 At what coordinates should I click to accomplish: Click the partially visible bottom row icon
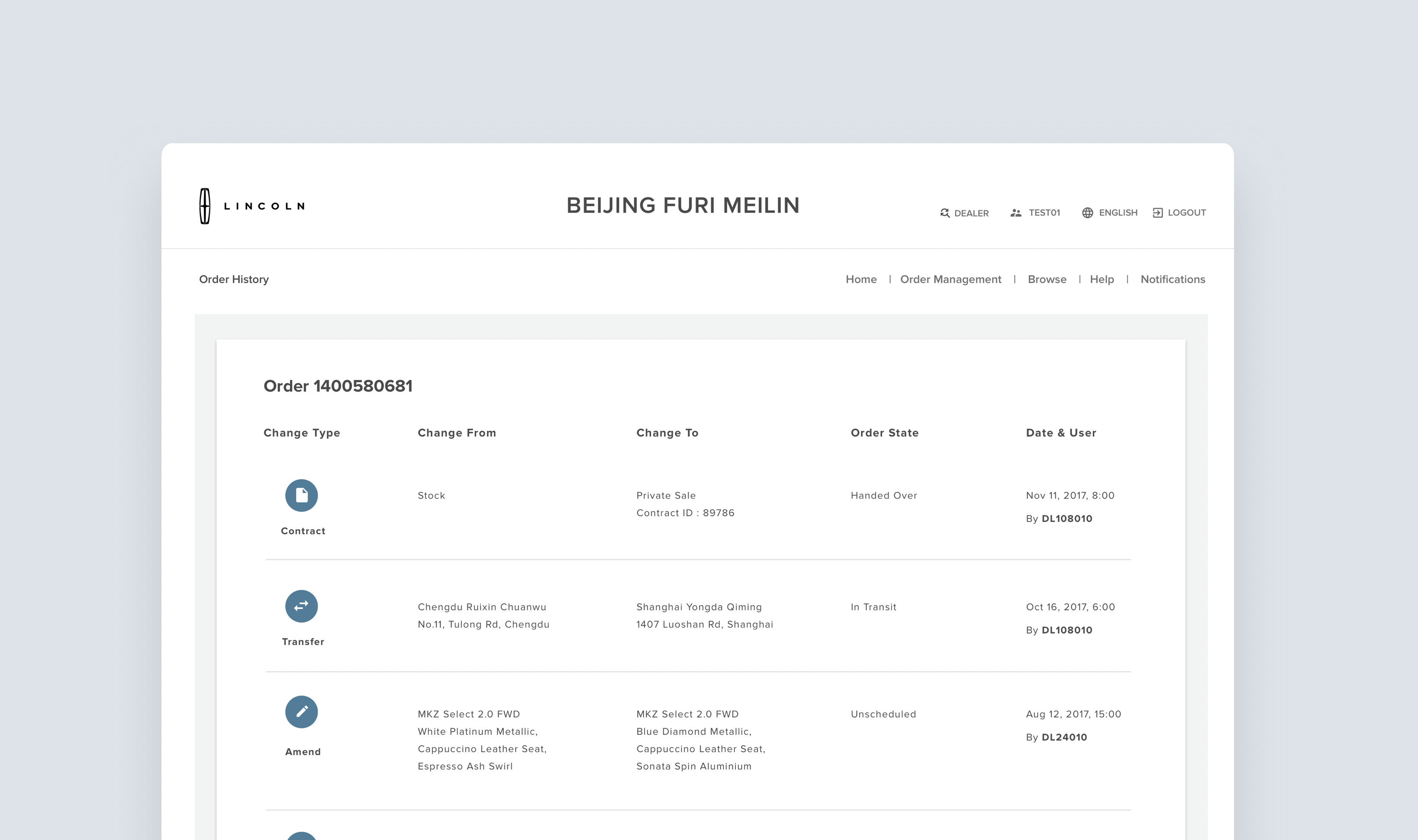coord(301,836)
